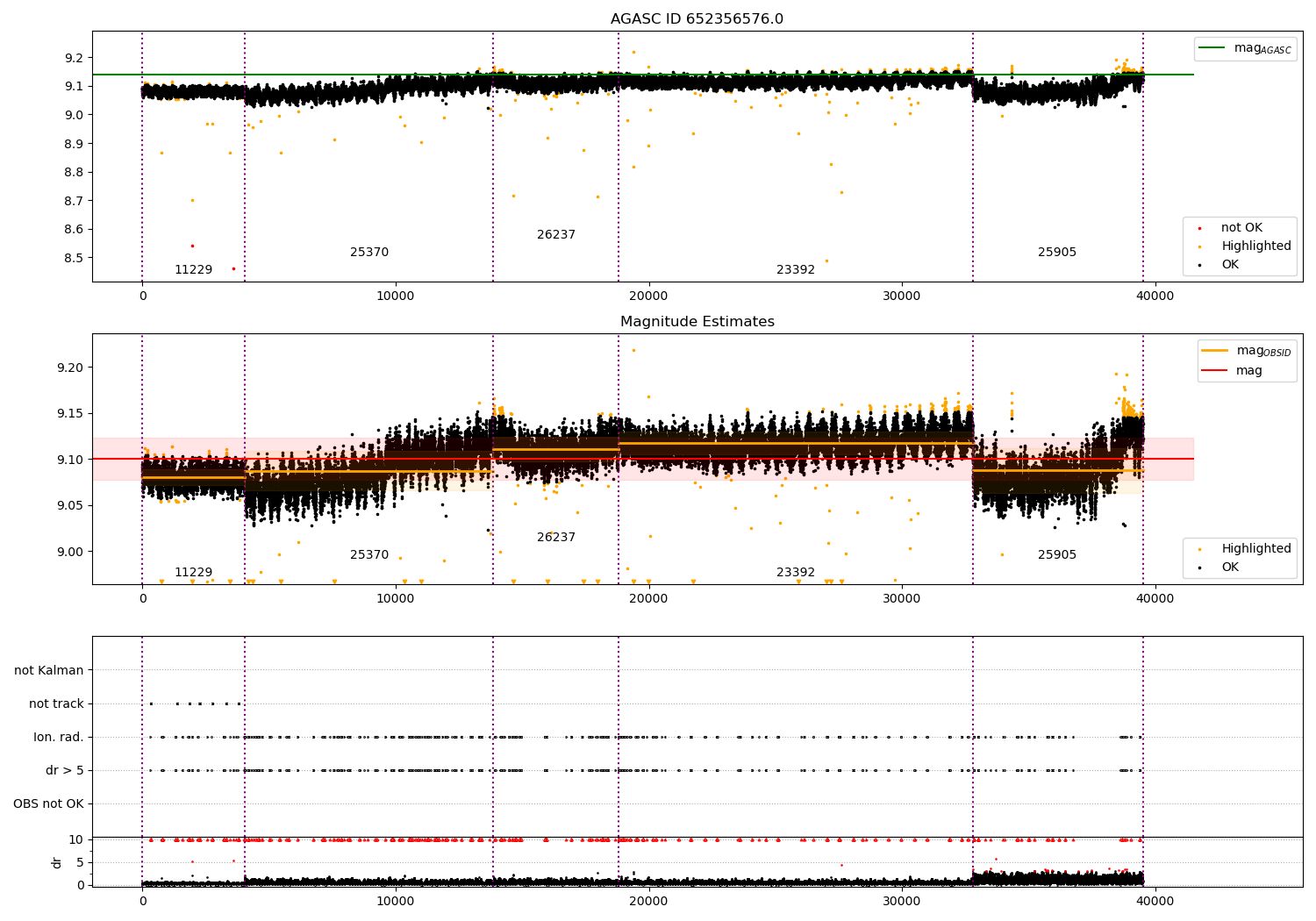The height and width of the screenshot is (921, 1316).
Task: Select "Highlighted" in the Magnitude Estimates legend
Action: [1256, 549]
